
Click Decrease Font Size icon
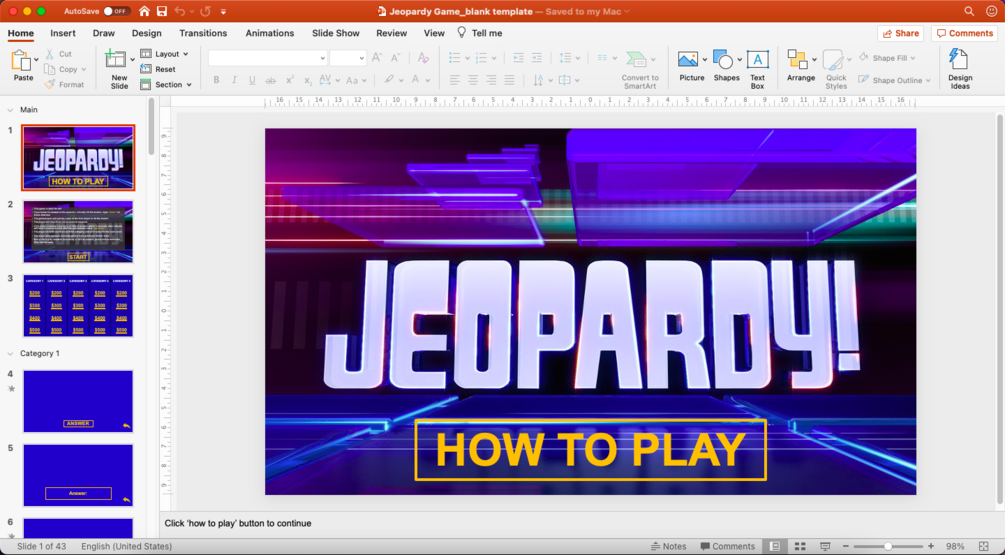(395, 58)
